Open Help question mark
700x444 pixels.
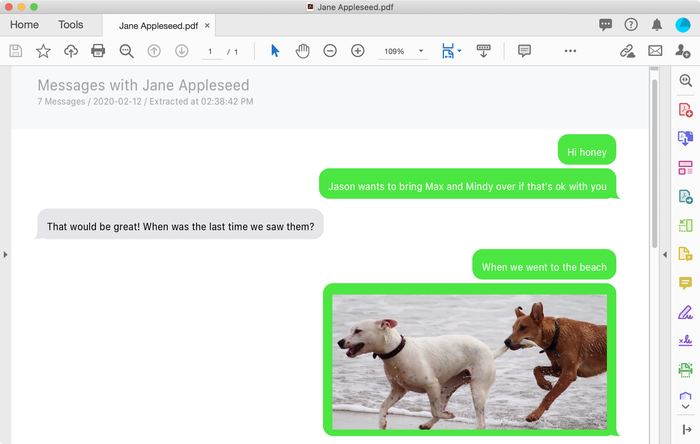pyautogui.click(x=631, y=25)
